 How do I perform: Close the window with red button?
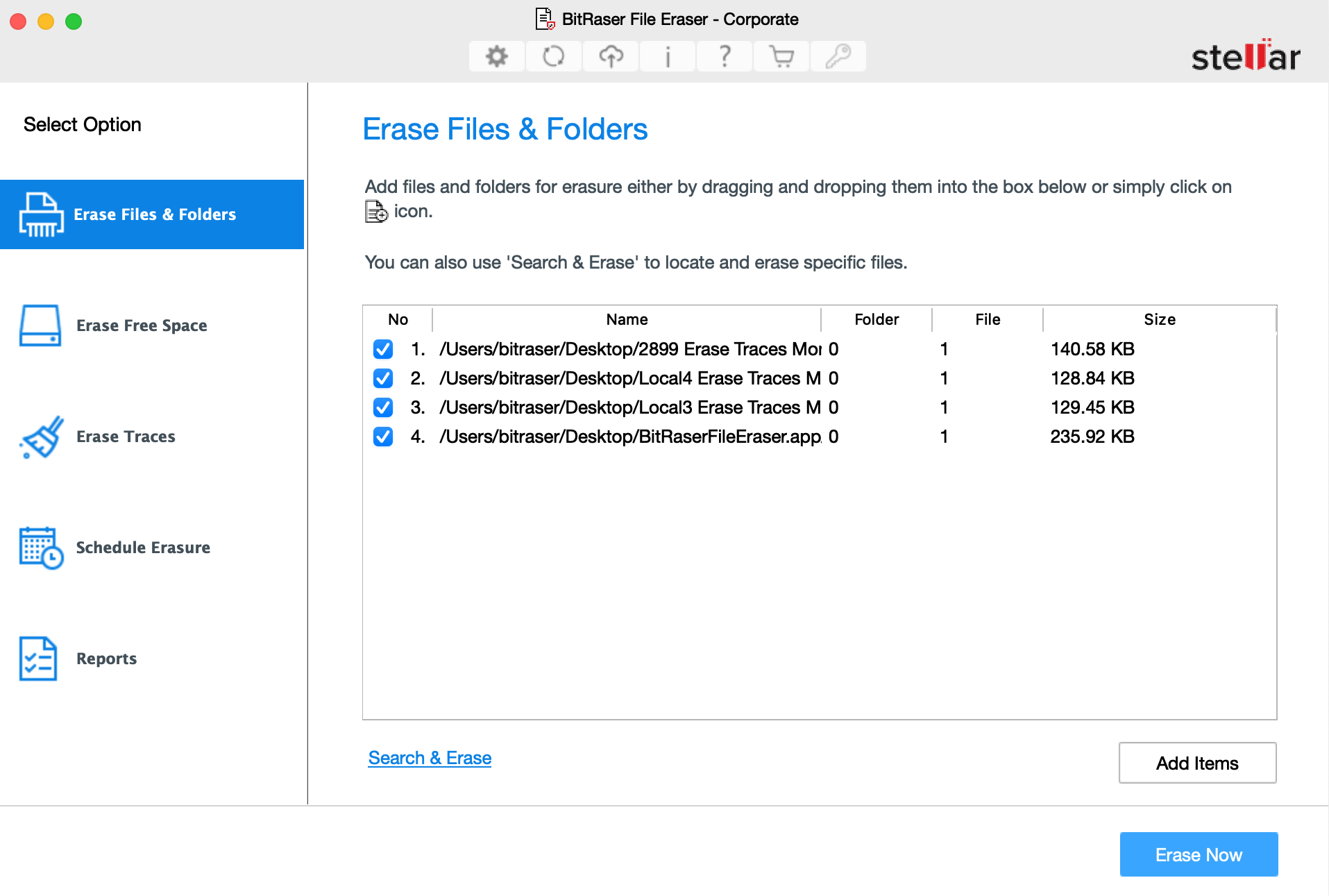coord(18,22)
